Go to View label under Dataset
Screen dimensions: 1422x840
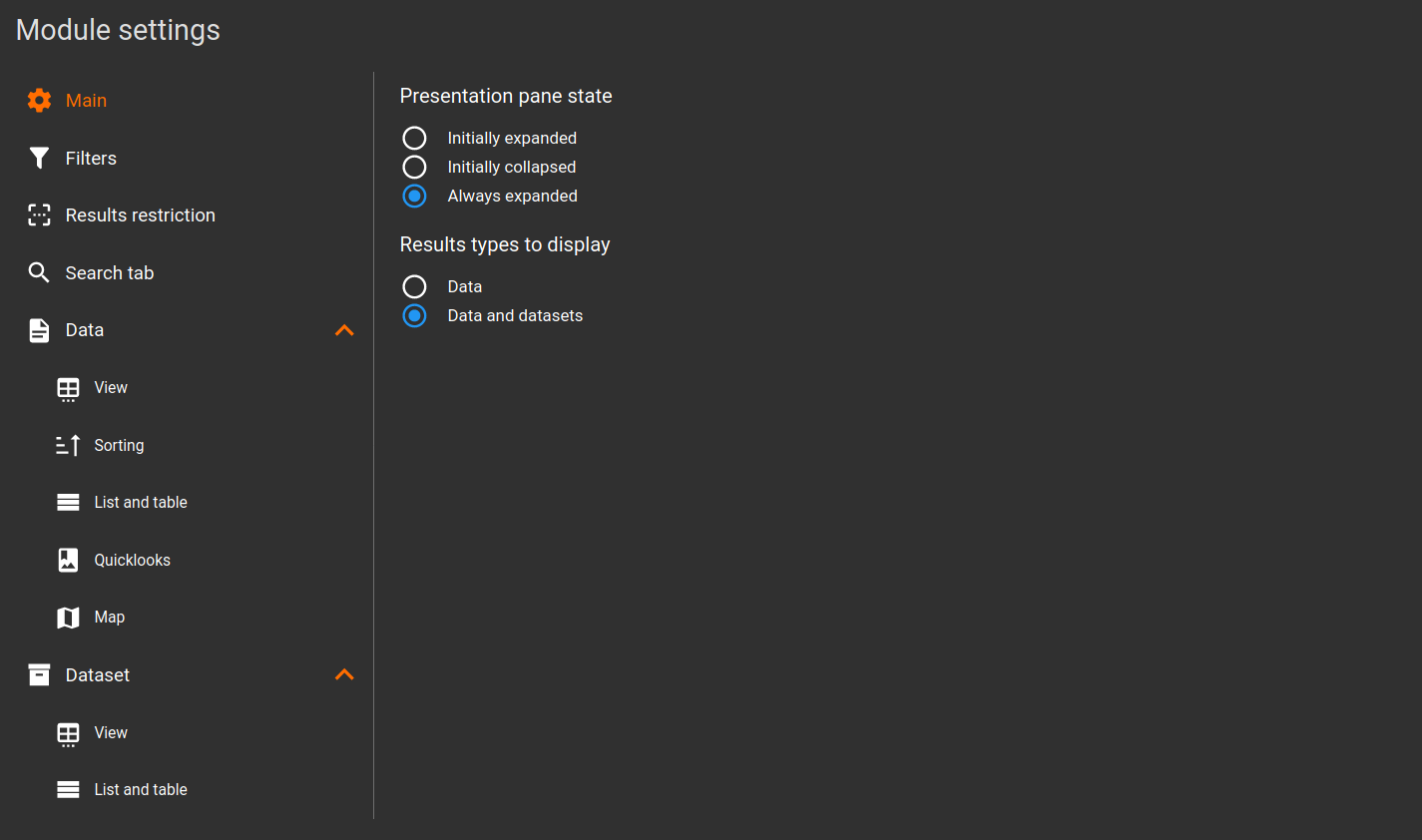(111, 733)
